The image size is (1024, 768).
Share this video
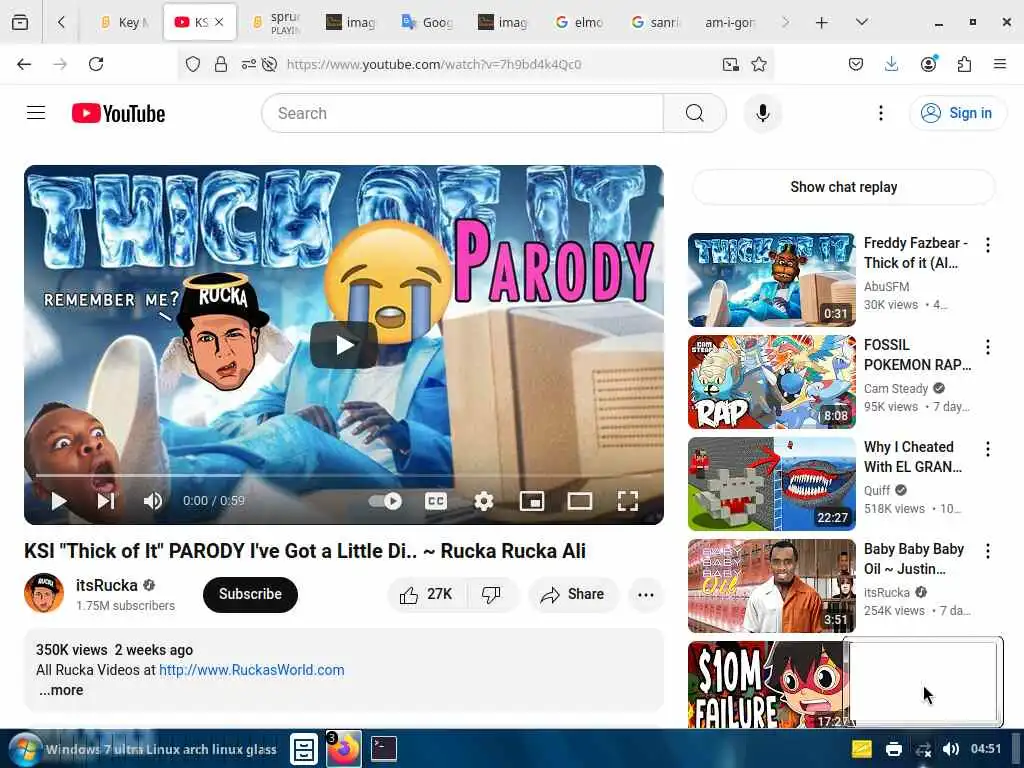573,594
